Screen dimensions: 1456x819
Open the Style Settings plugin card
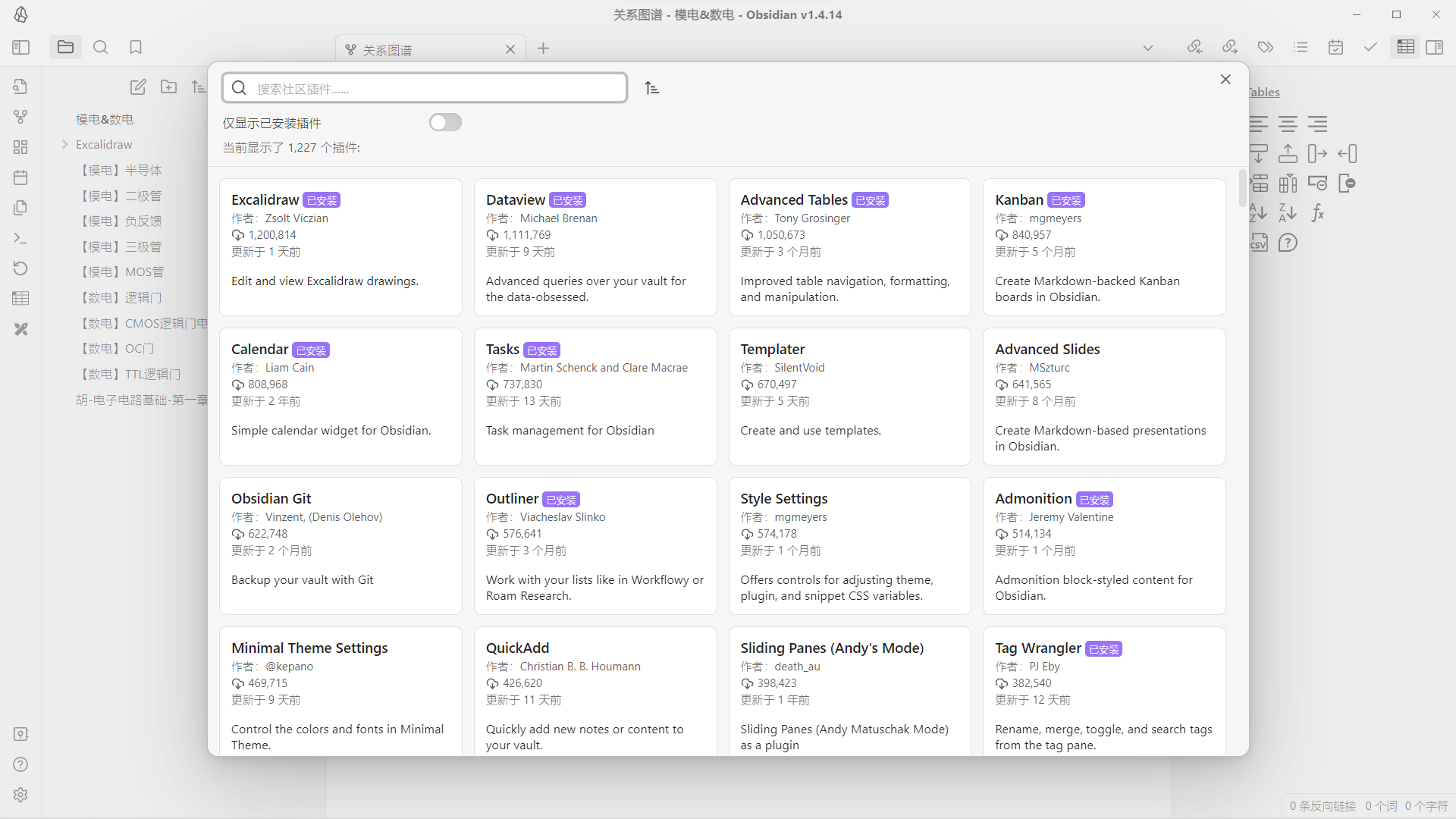[850, 546]
